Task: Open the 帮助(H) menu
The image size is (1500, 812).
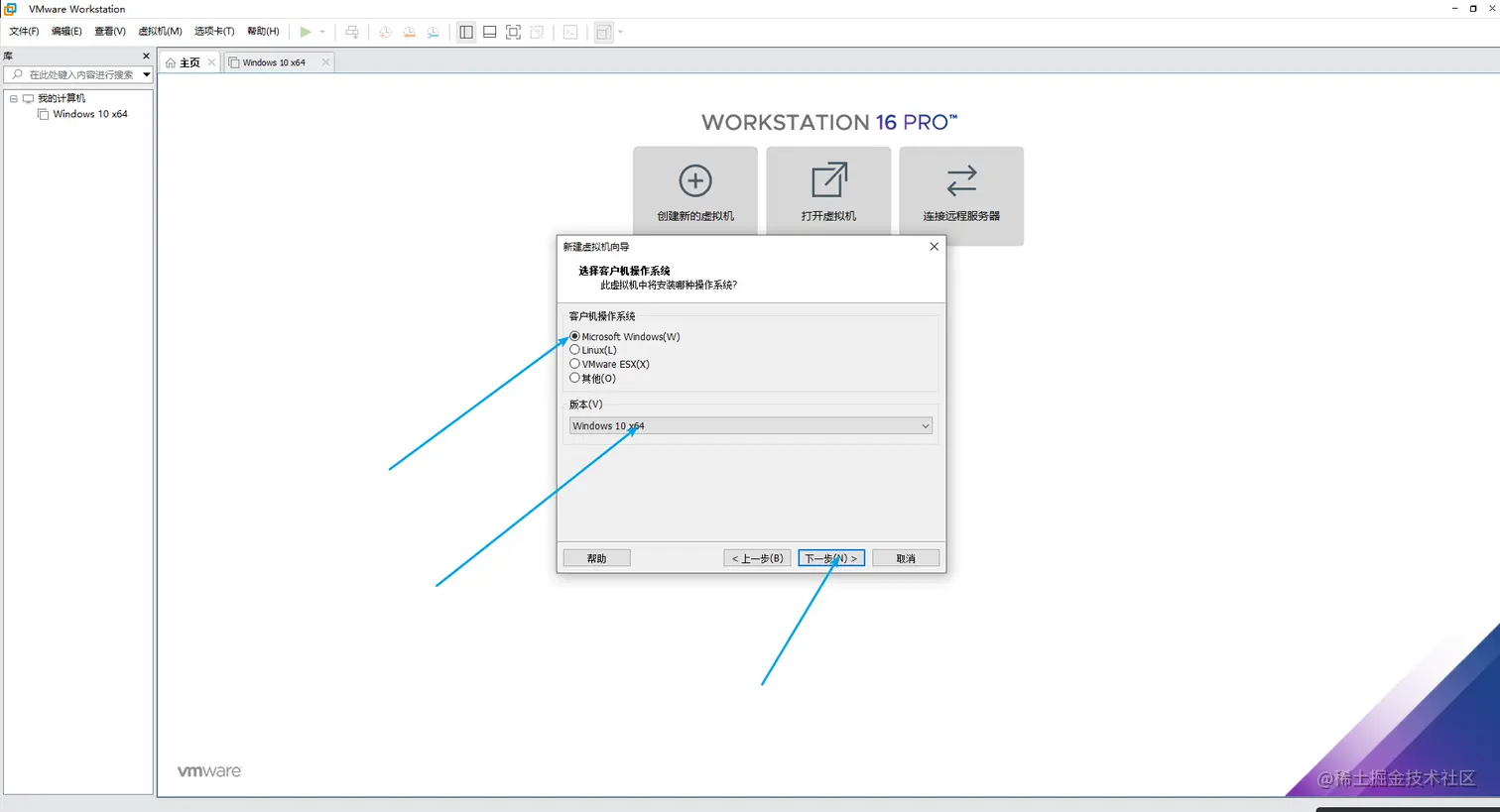Action: tap(263, 32)
